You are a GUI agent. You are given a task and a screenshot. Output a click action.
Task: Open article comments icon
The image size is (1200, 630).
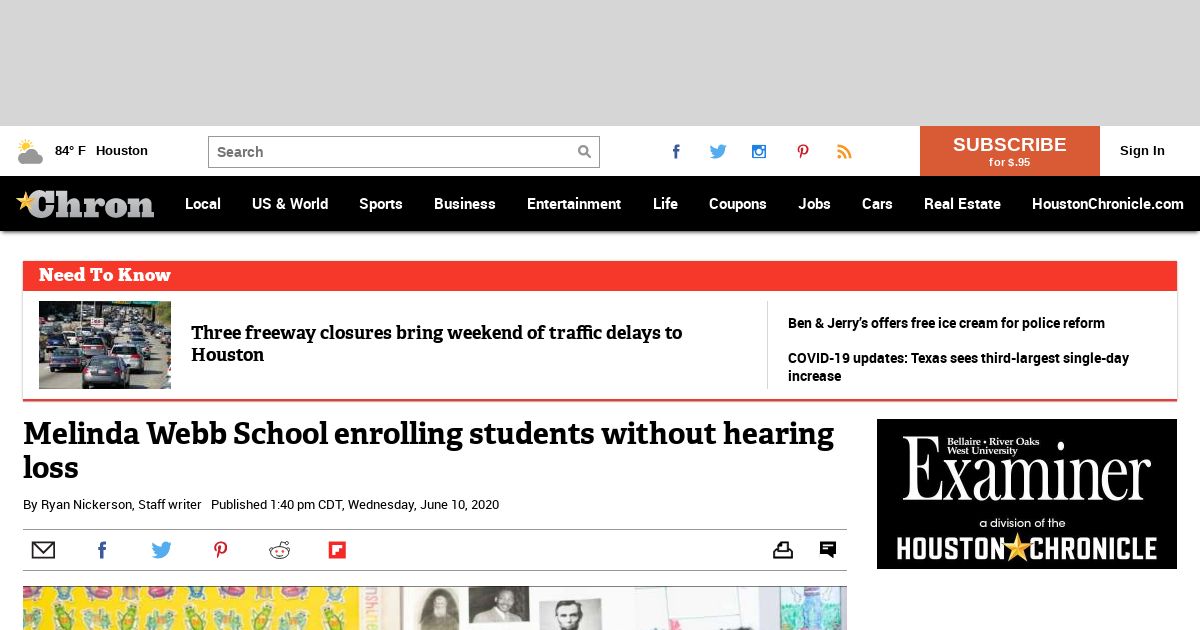point(828,550)
